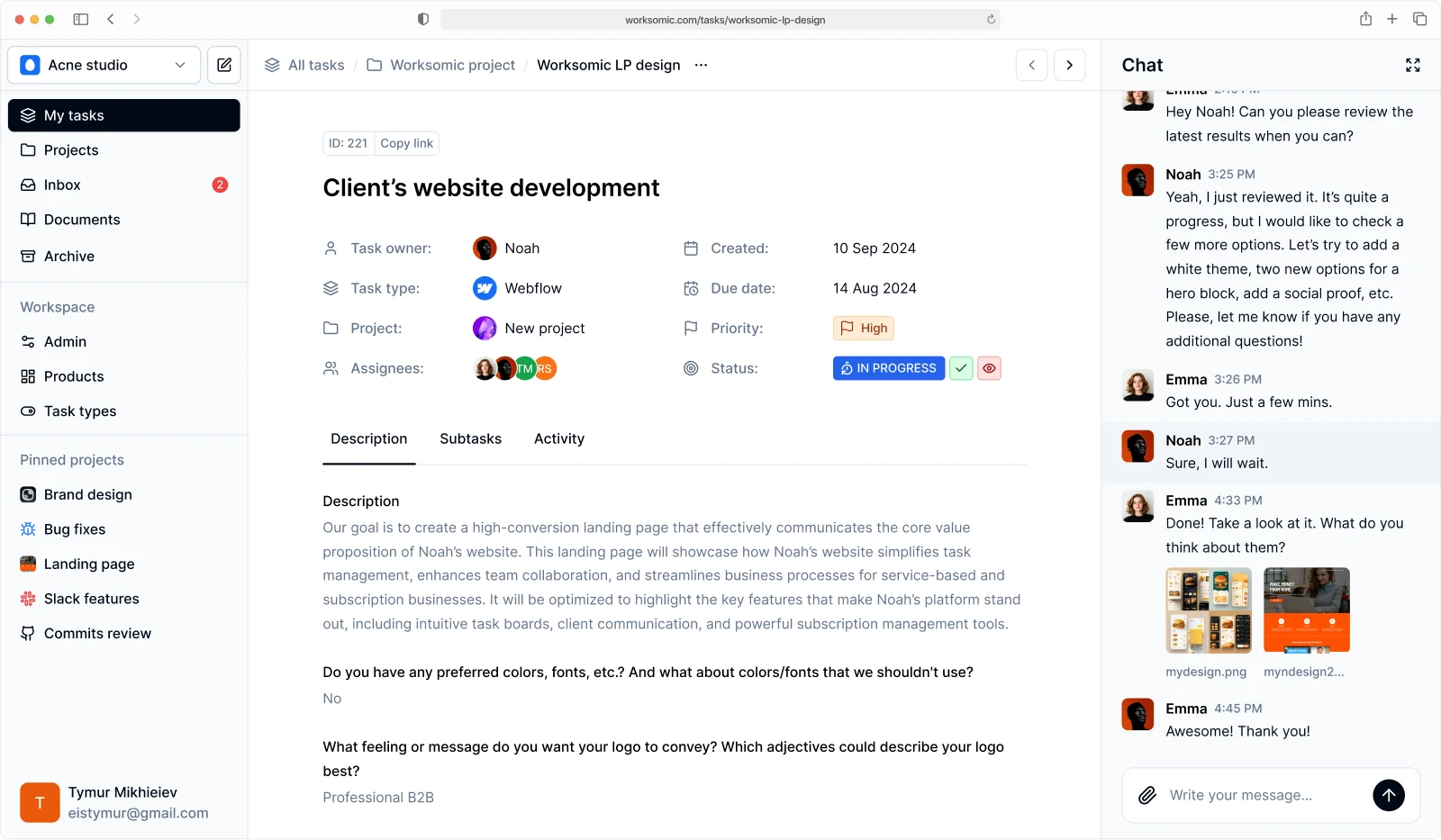Click the Copy link button
The image size is (1441, 840).
406,143
